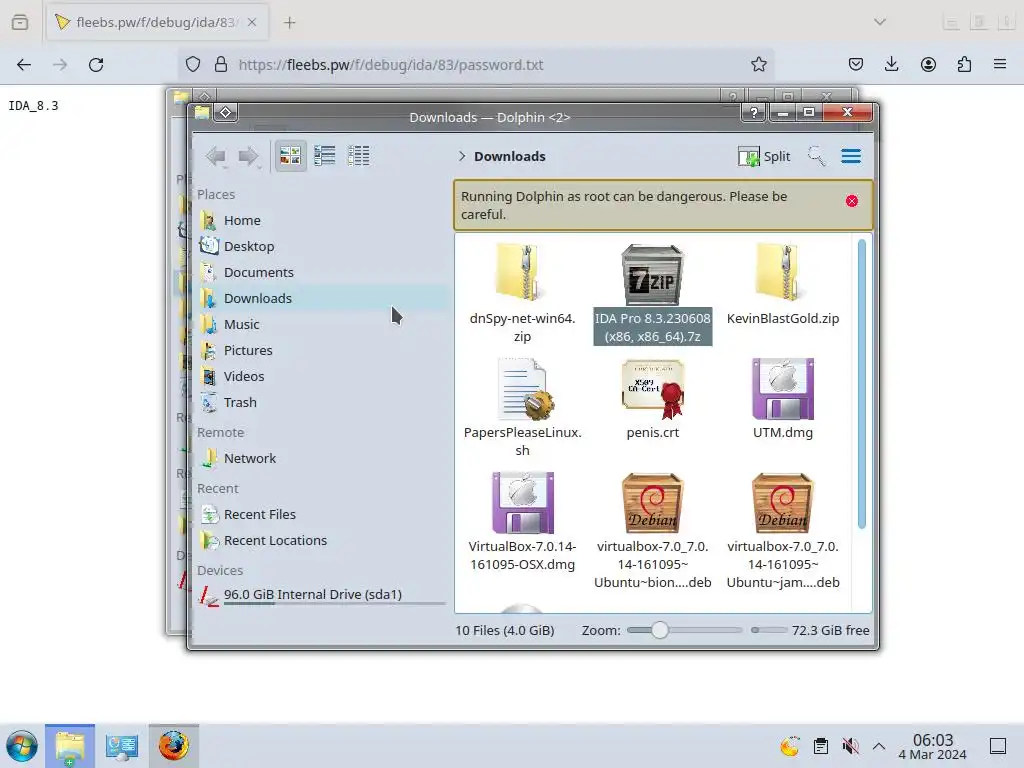Bookmark this page with star

758,65
